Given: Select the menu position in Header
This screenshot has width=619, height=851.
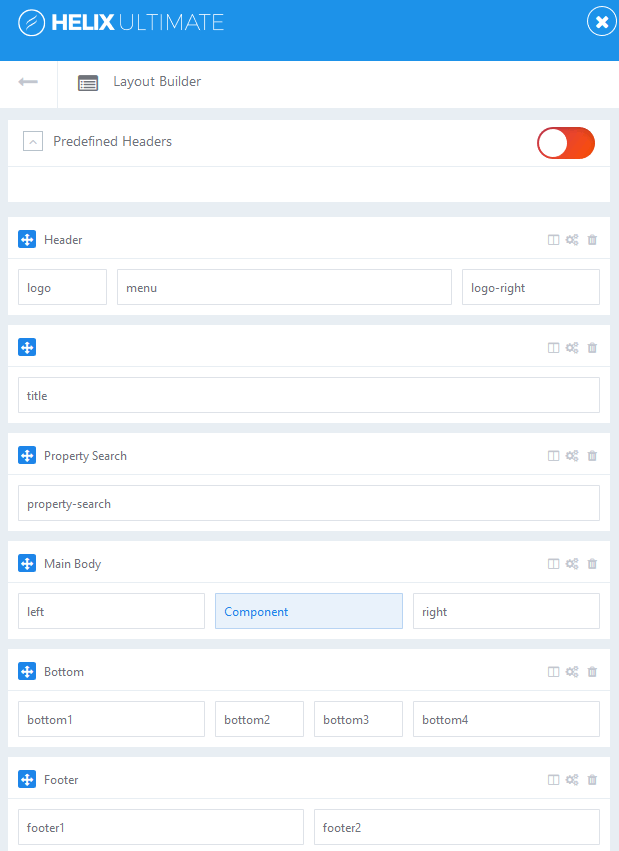Looking at the screenshot, I should 284,287.
